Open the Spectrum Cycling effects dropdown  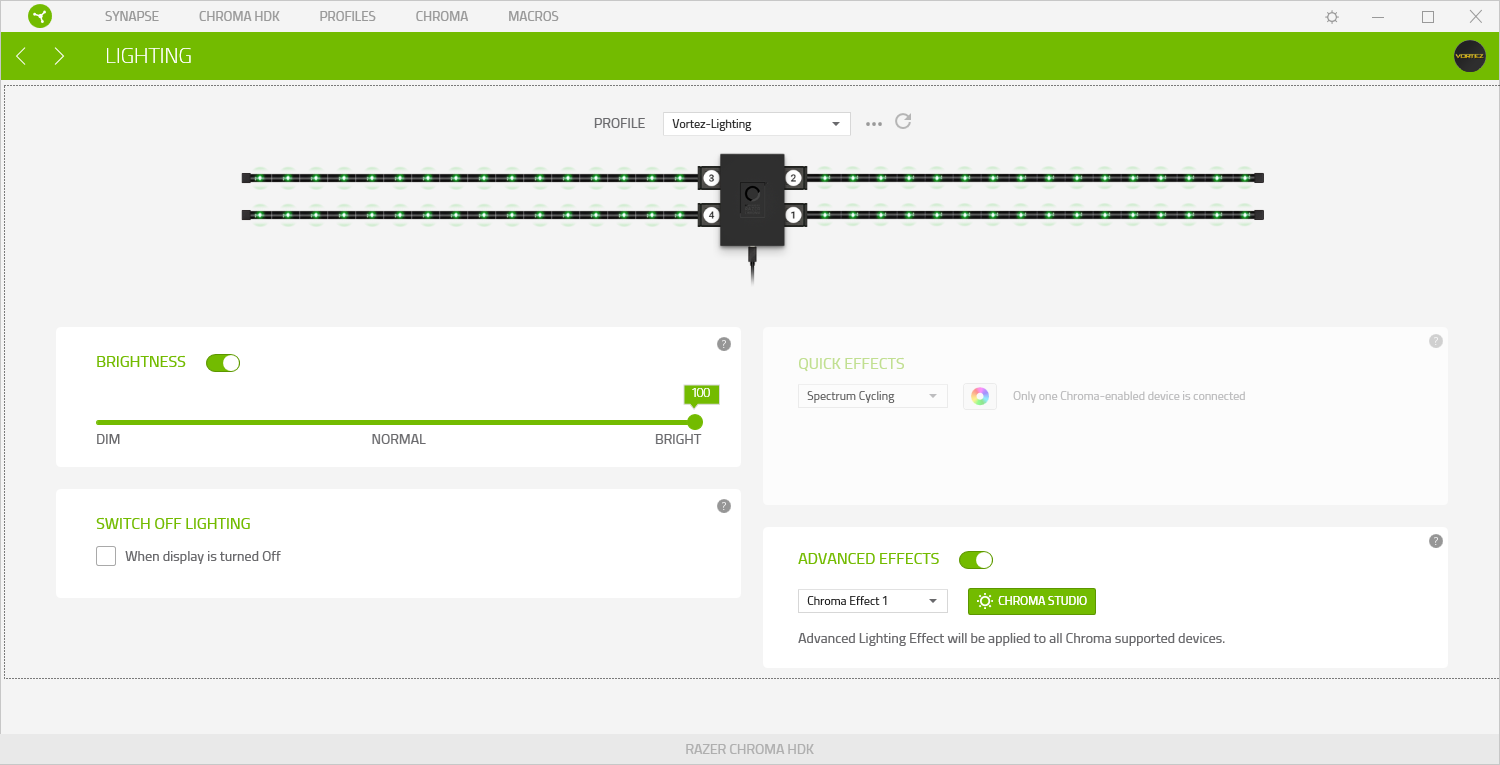872,396
